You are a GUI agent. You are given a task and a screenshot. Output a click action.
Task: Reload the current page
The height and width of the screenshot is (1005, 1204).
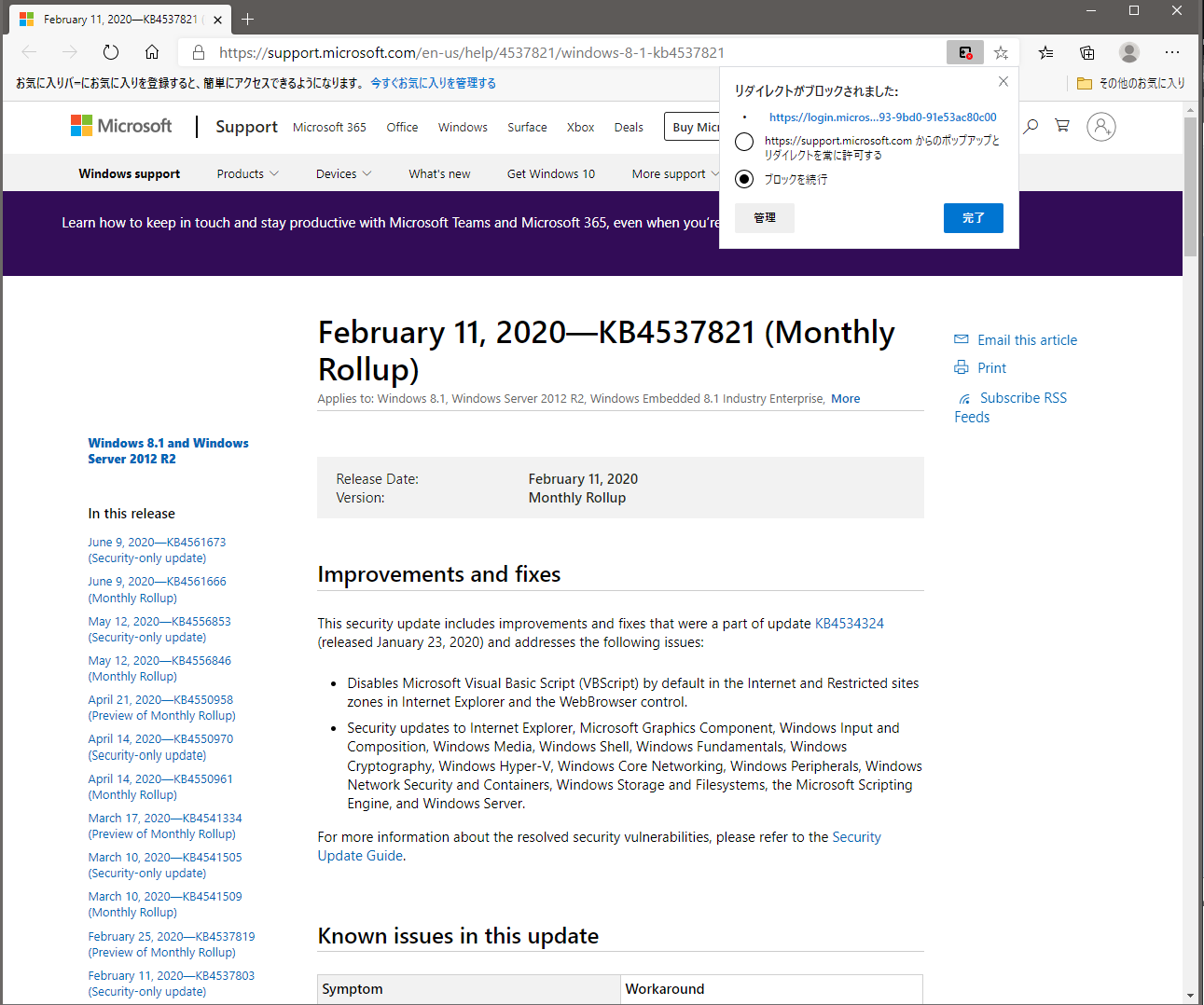pos(111,52)
